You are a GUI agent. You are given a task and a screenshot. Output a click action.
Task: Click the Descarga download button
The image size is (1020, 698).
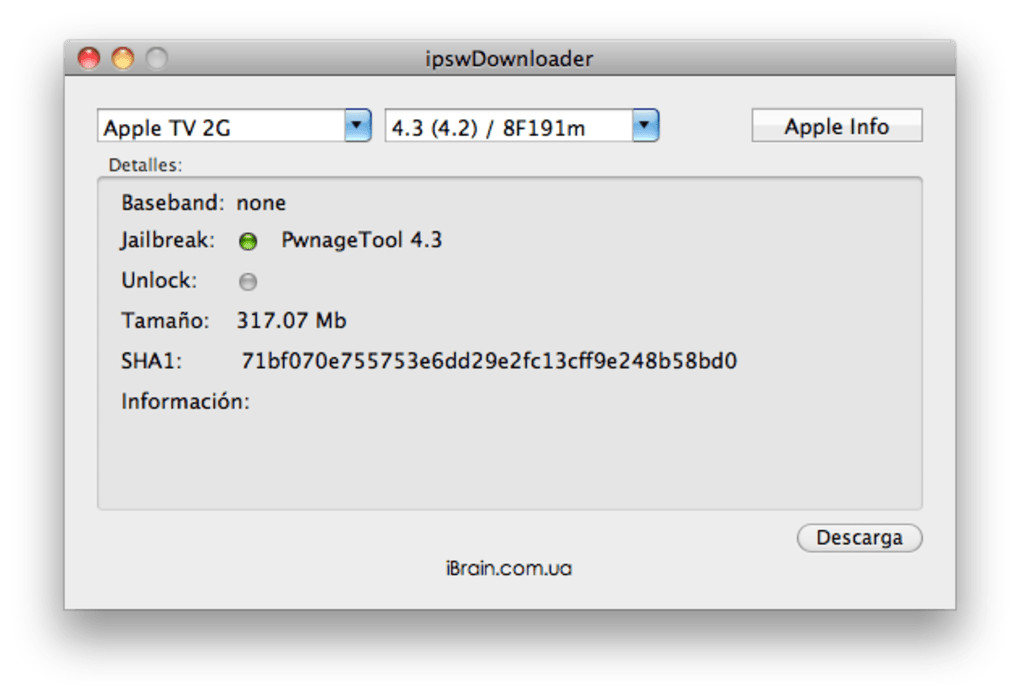pyautogui.click(x=859, y=538)
